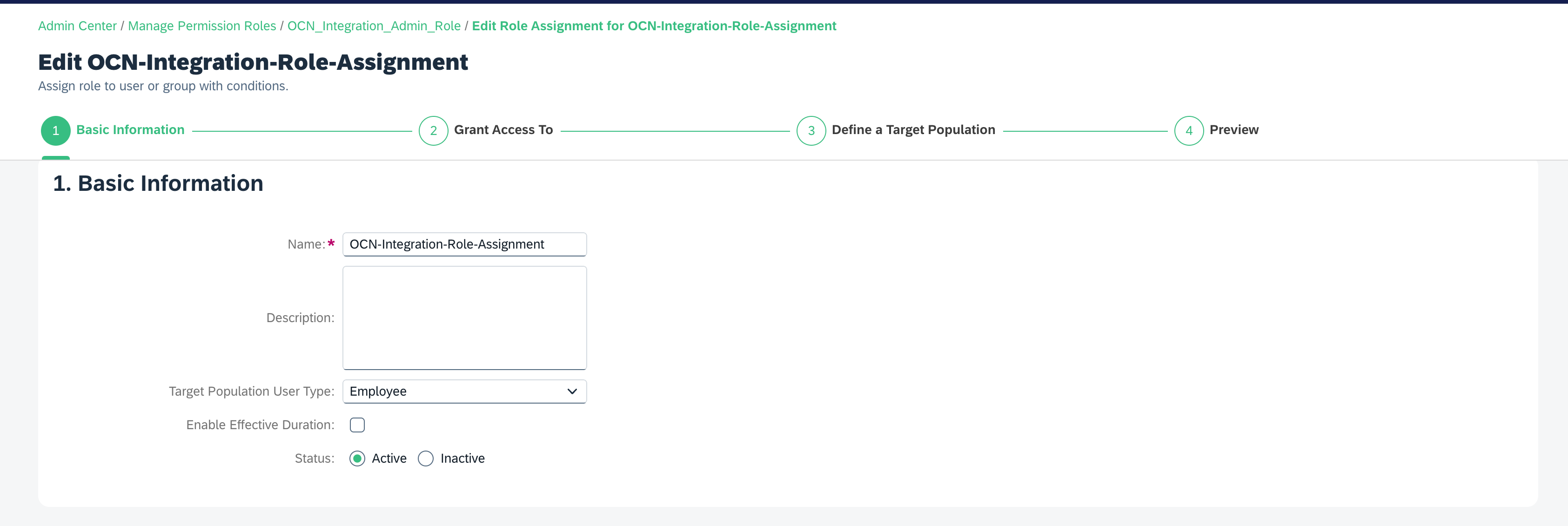This screenshot has width=1568, height=526.
Task: Select the Basic Information step label
Action: [130, 130]
